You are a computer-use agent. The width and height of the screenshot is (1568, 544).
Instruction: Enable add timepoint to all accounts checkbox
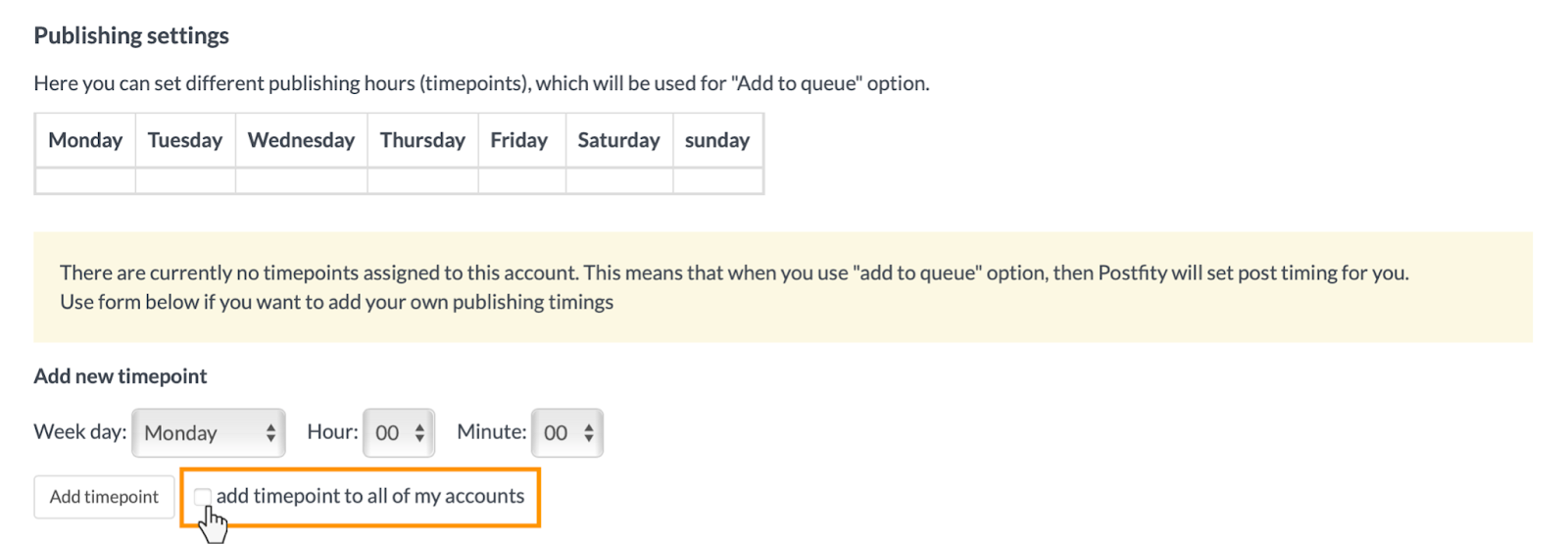(x=203, y=497)
